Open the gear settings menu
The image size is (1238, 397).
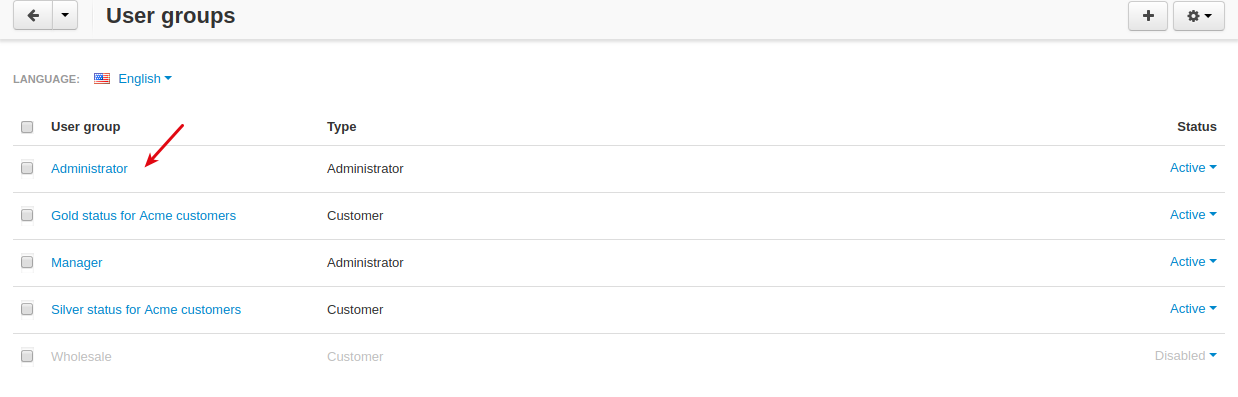tap(1199, 16)
